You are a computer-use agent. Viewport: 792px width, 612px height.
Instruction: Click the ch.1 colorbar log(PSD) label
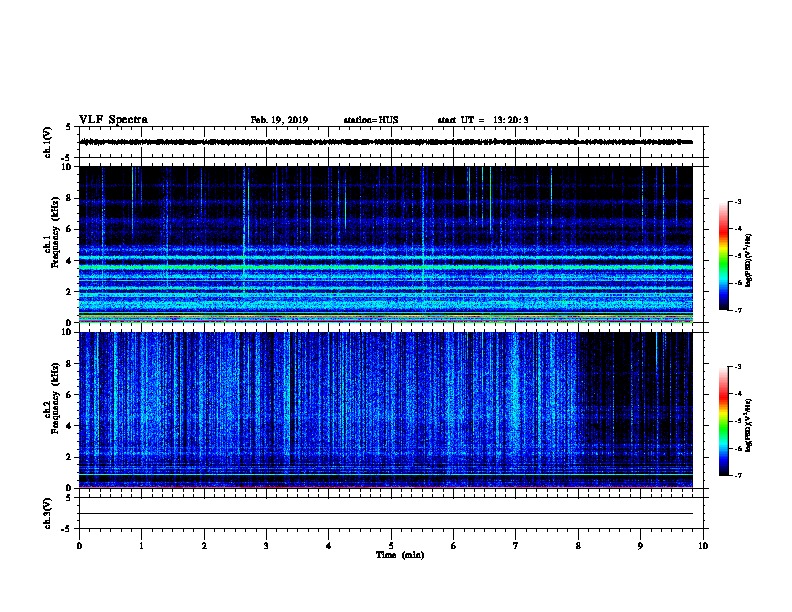(748, 260)
